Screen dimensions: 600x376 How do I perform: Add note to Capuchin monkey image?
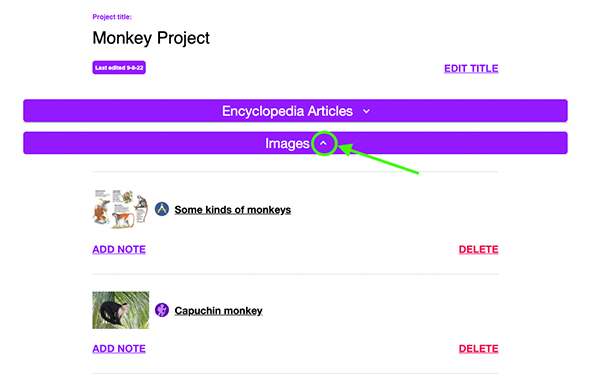point(119,349)
